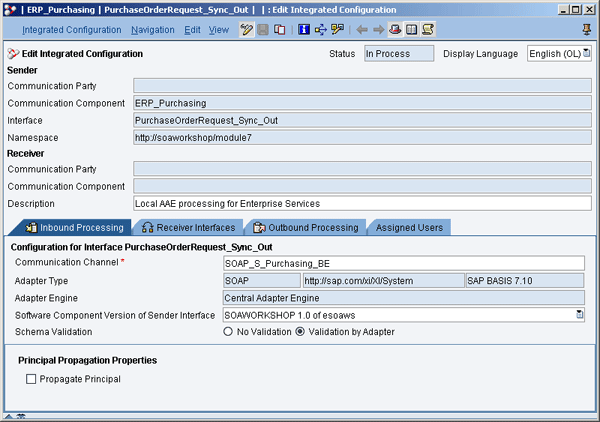Click the open book icon in toolbar

(x=412, y=30)
